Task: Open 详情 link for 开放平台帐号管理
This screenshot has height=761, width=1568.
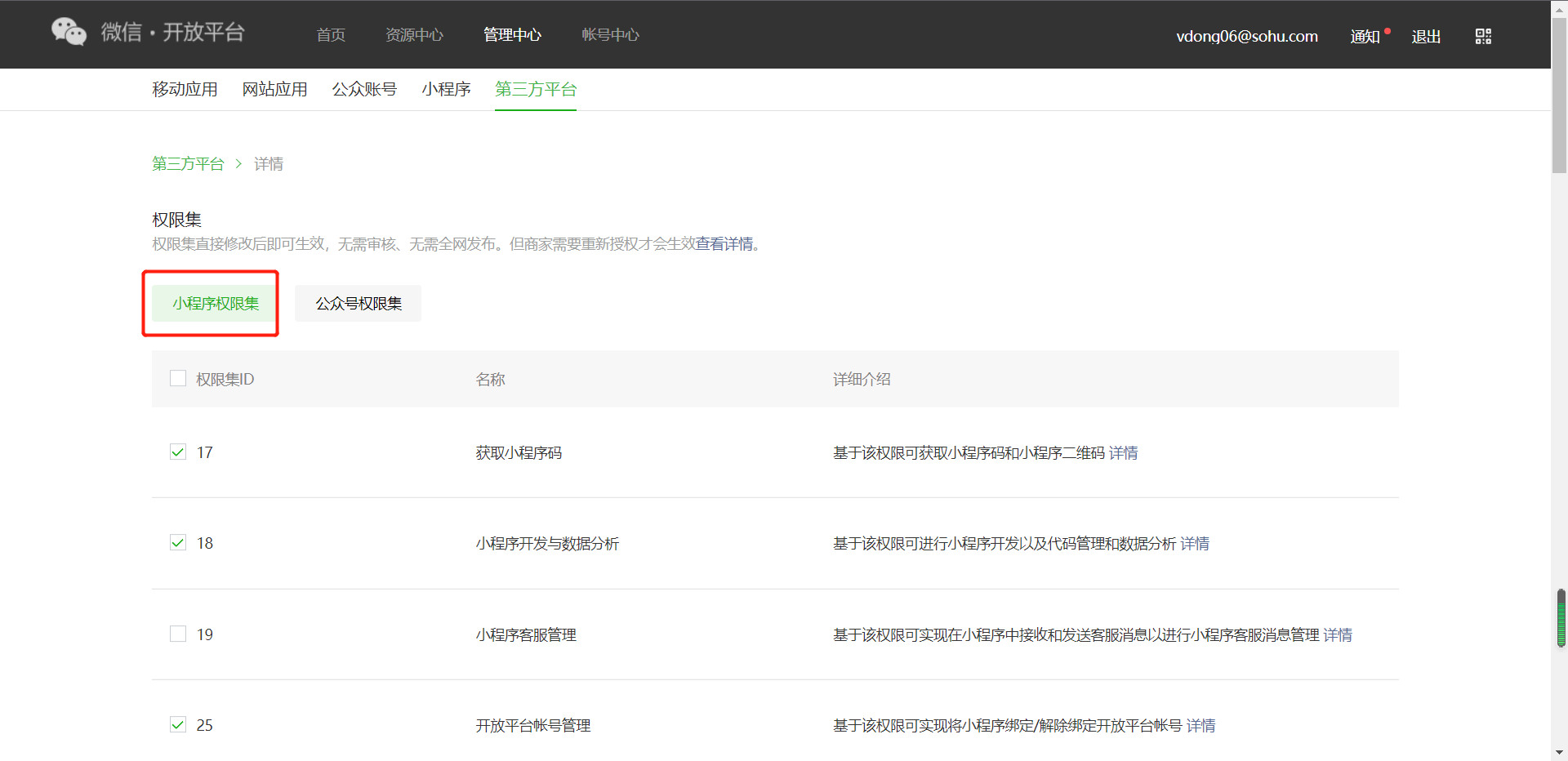Action: [1200, 725]
